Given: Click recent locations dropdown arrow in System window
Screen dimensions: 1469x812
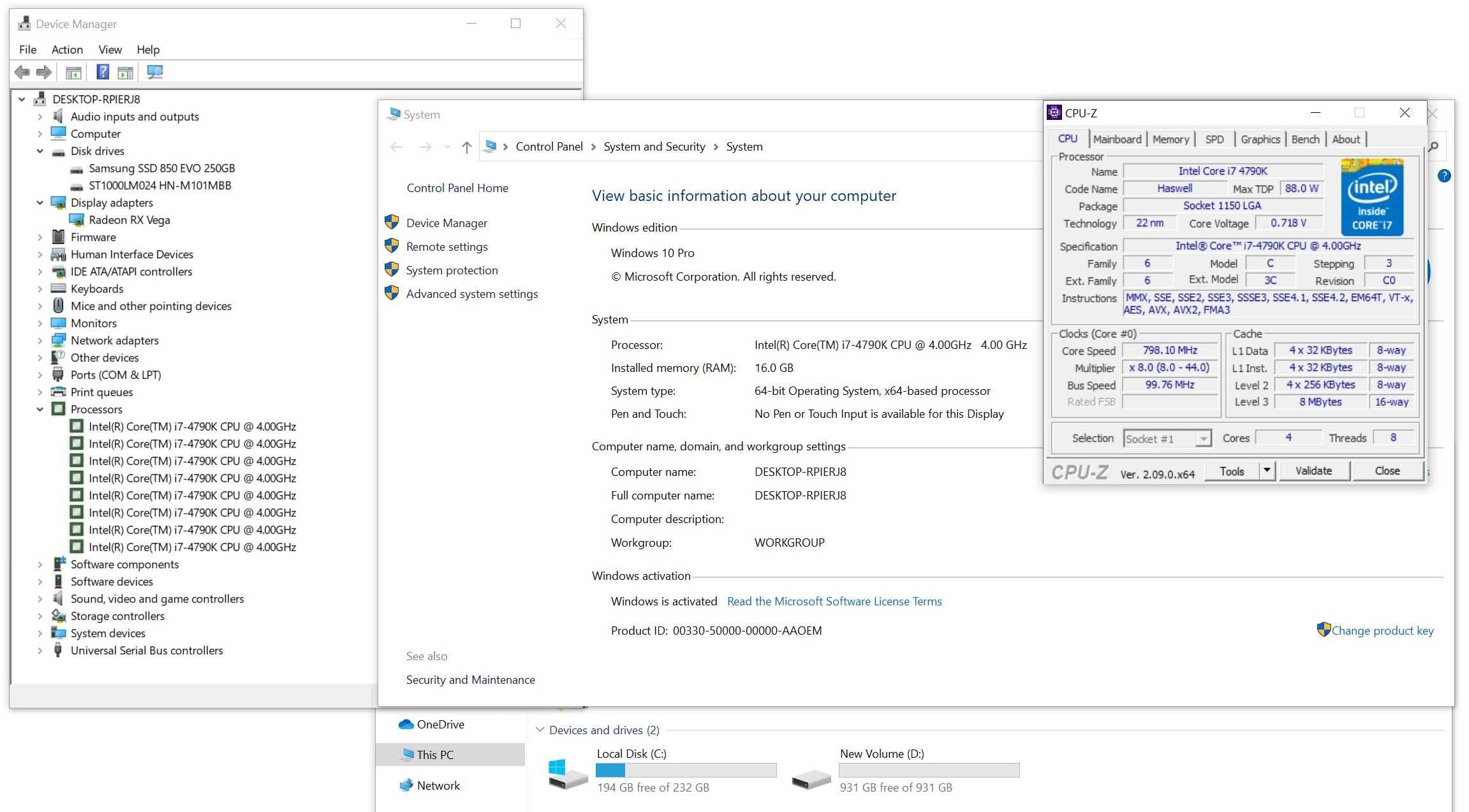Looking at the screenshot, I should click(x=447, y=147).
